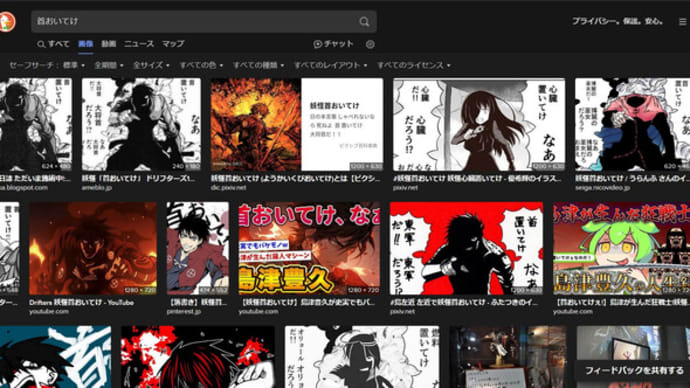
Task: Expand the 全期間 time filter dropdown
Action: [108, 65]
